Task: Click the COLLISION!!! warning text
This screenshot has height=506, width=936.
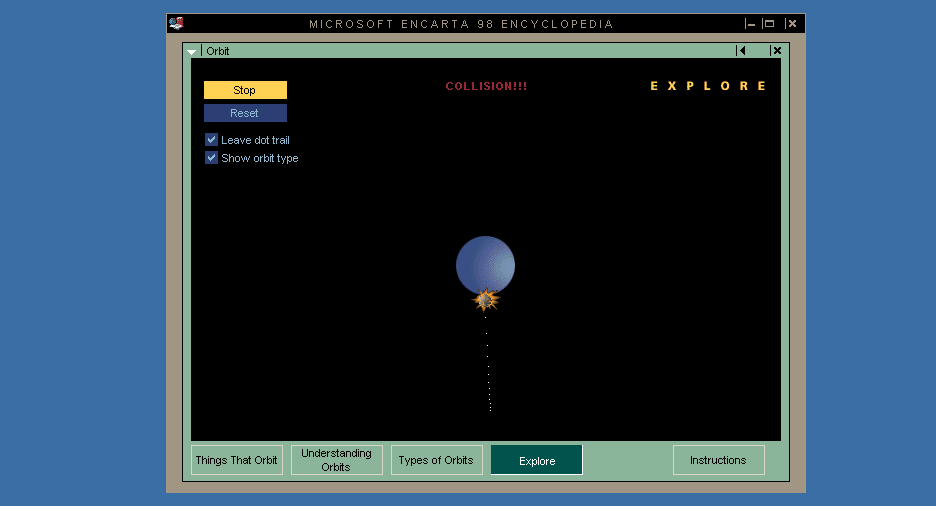Action: [x=487, y=86]
